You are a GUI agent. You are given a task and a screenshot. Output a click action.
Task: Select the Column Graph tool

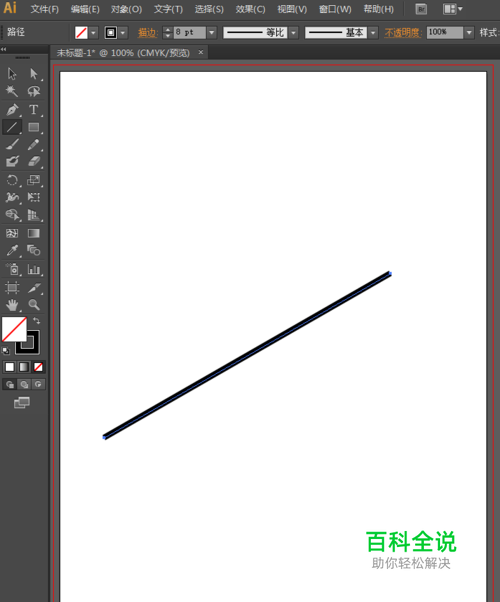click(33, 269)
